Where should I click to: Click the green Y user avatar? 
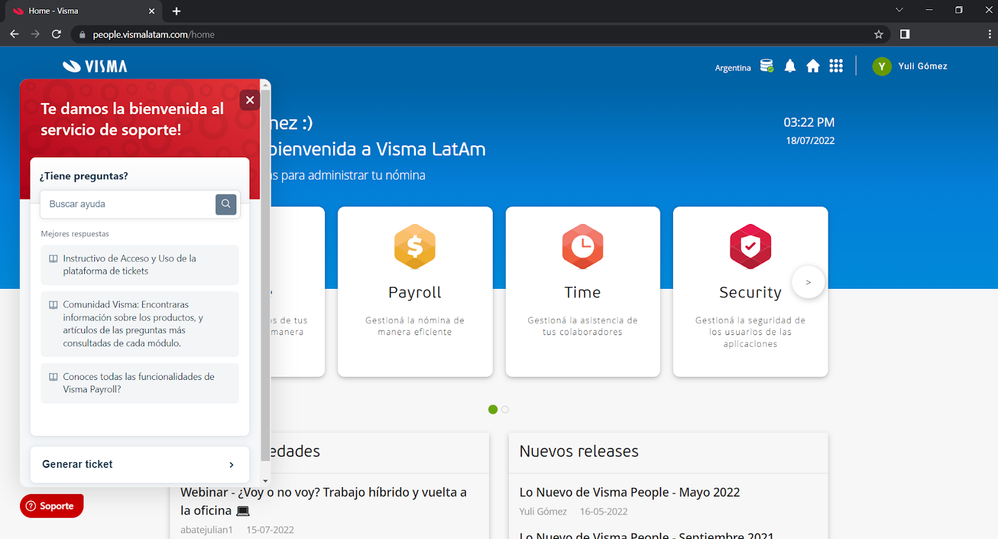point(882,66)
